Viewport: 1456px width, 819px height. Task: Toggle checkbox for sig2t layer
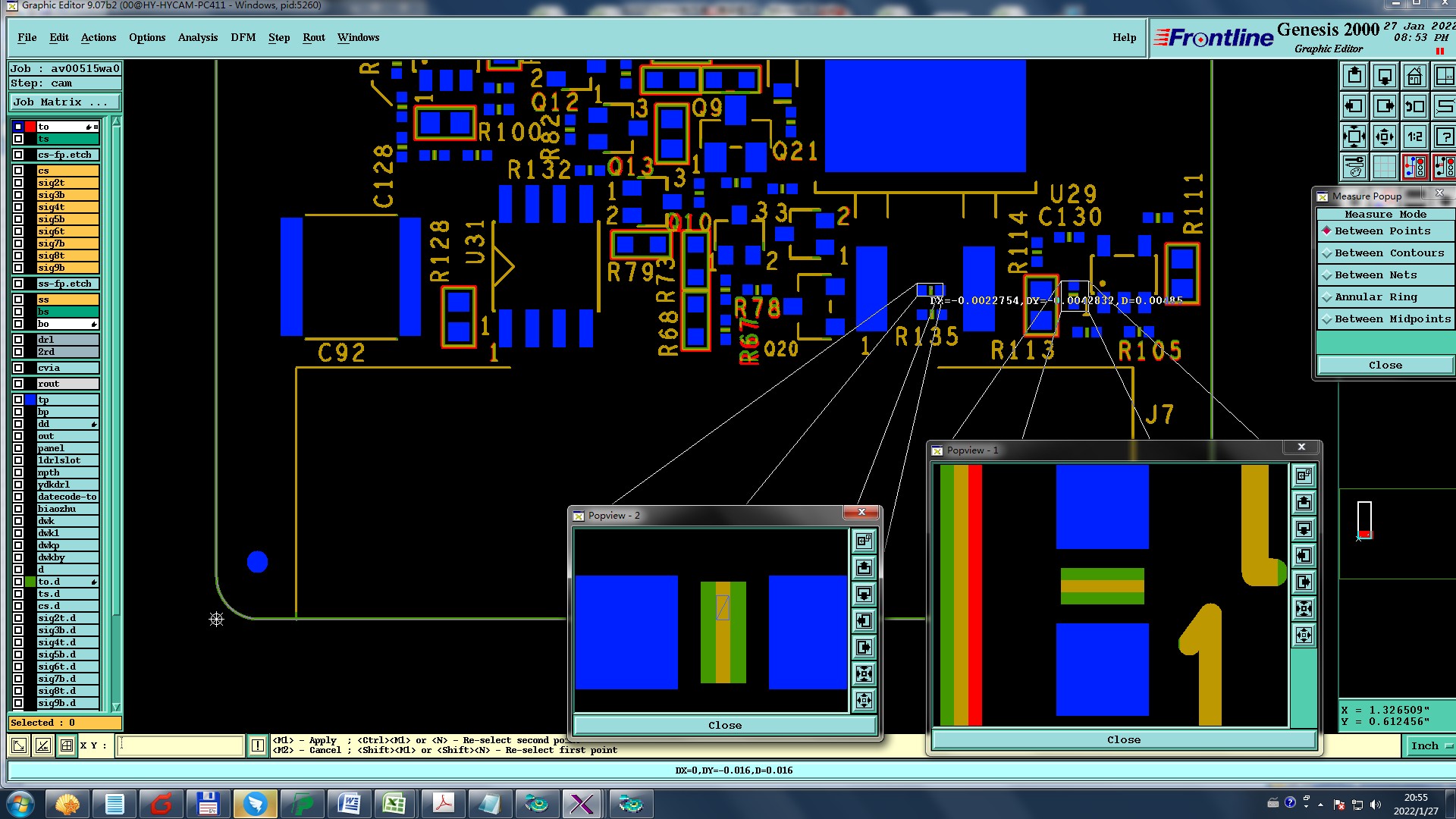[x=18, y=183]
